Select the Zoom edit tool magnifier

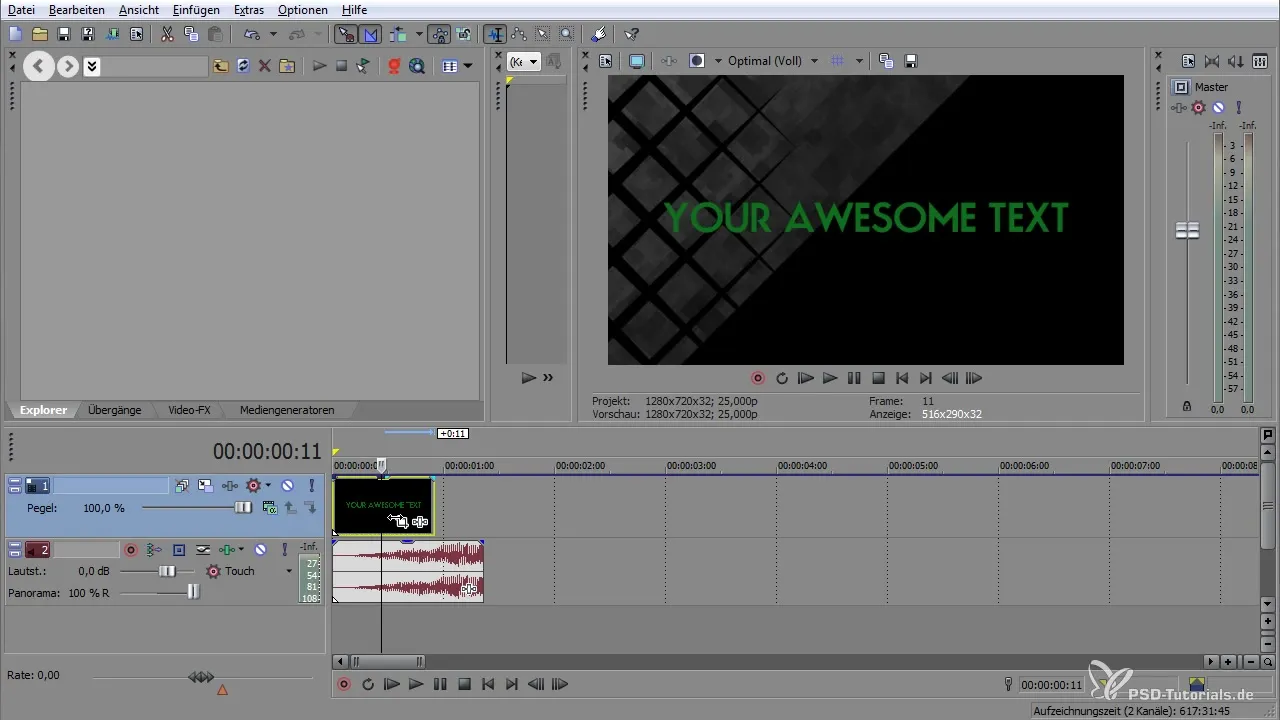pyautogui.click(x=566, y=34)
